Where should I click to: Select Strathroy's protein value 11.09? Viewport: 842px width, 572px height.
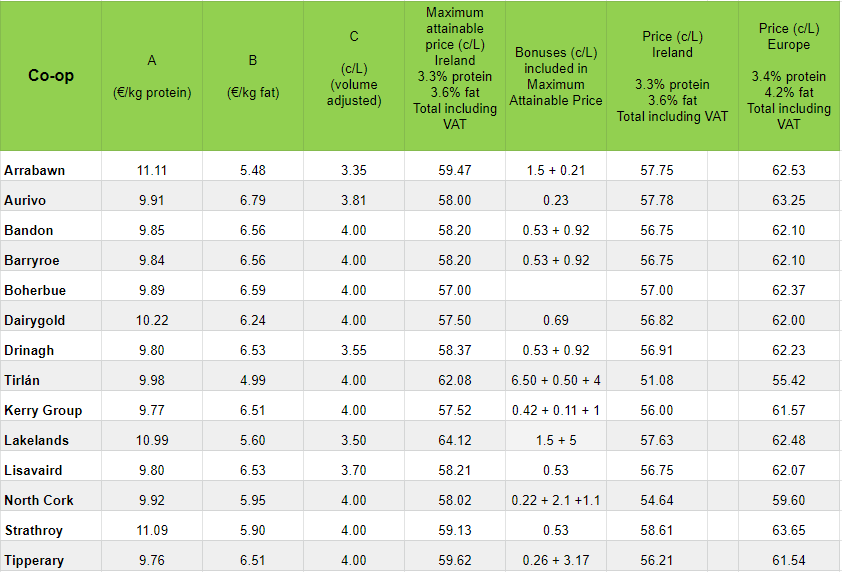[x=152, y=531]
